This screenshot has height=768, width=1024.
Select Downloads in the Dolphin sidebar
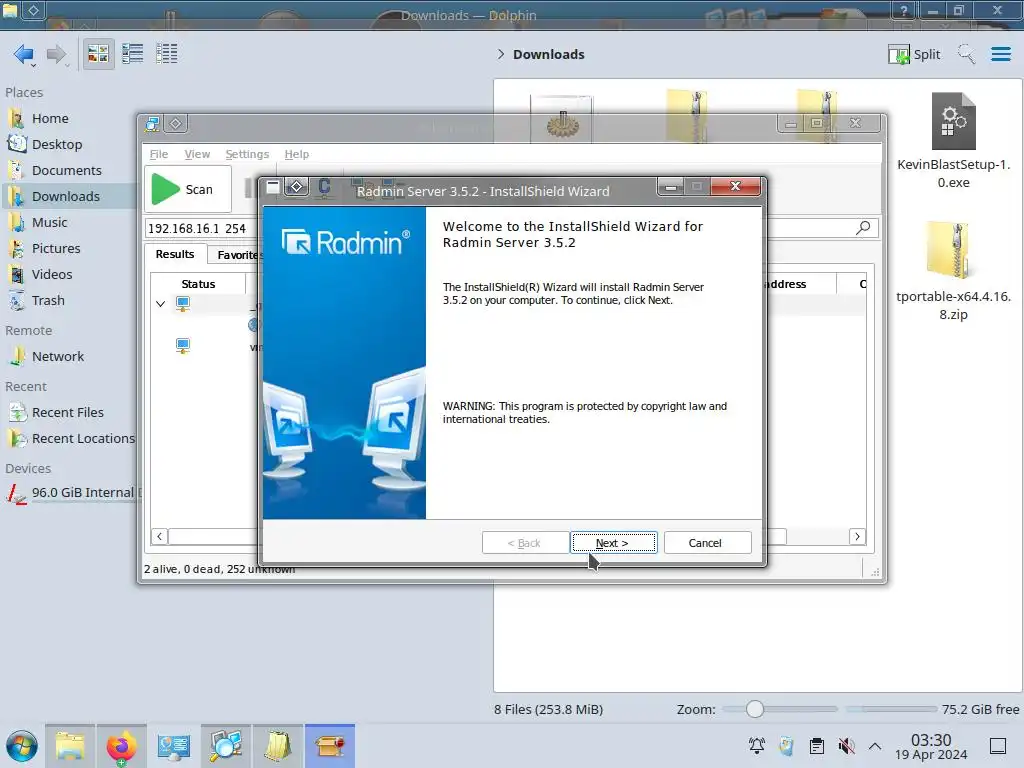coord(68,197)
